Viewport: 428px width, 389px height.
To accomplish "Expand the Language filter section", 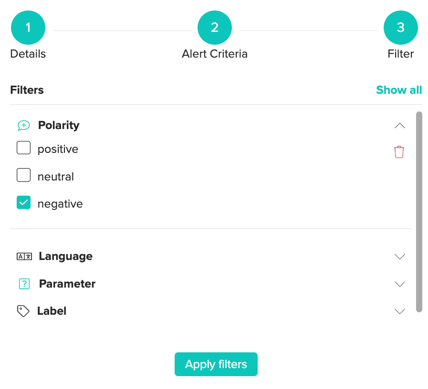I will click(400, 256).
